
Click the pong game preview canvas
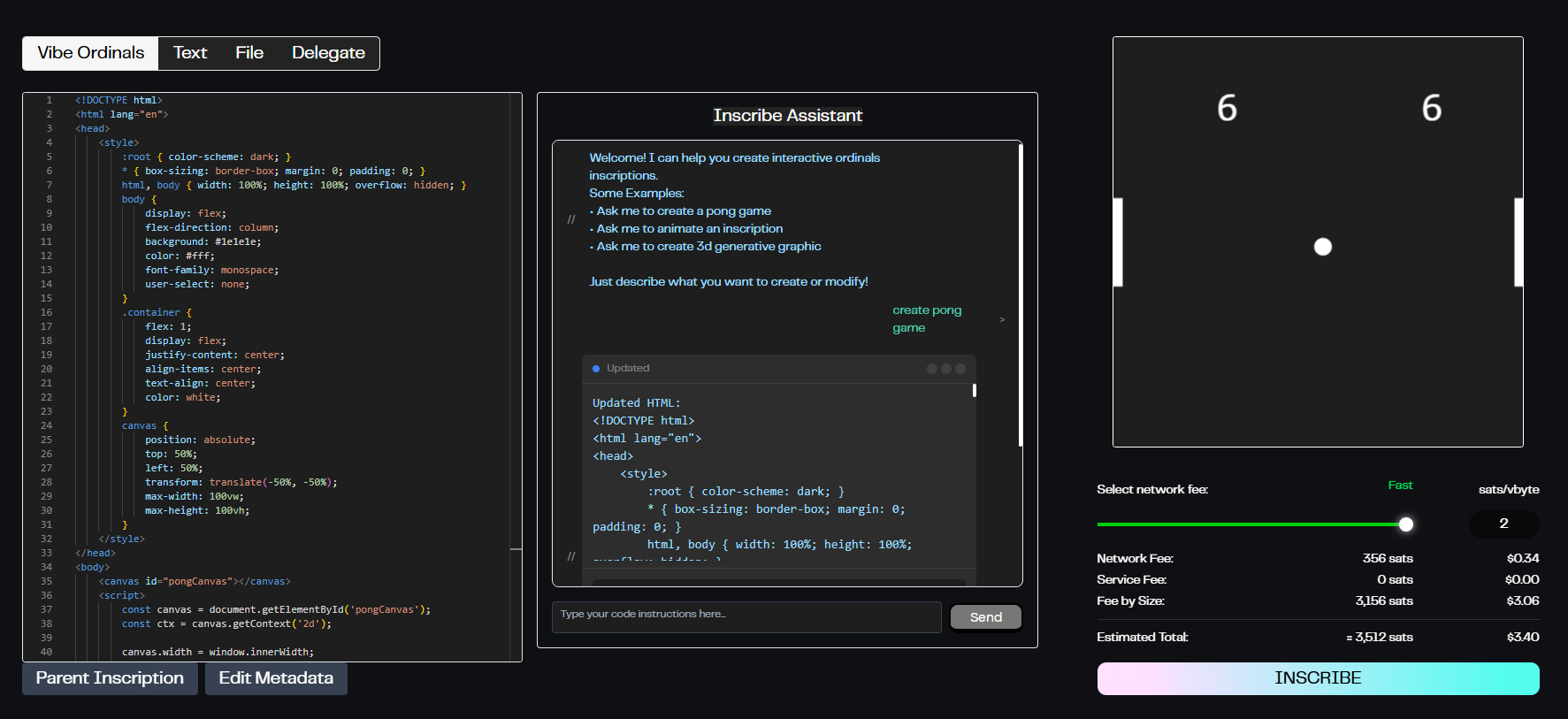click(x=1318, y=354)
